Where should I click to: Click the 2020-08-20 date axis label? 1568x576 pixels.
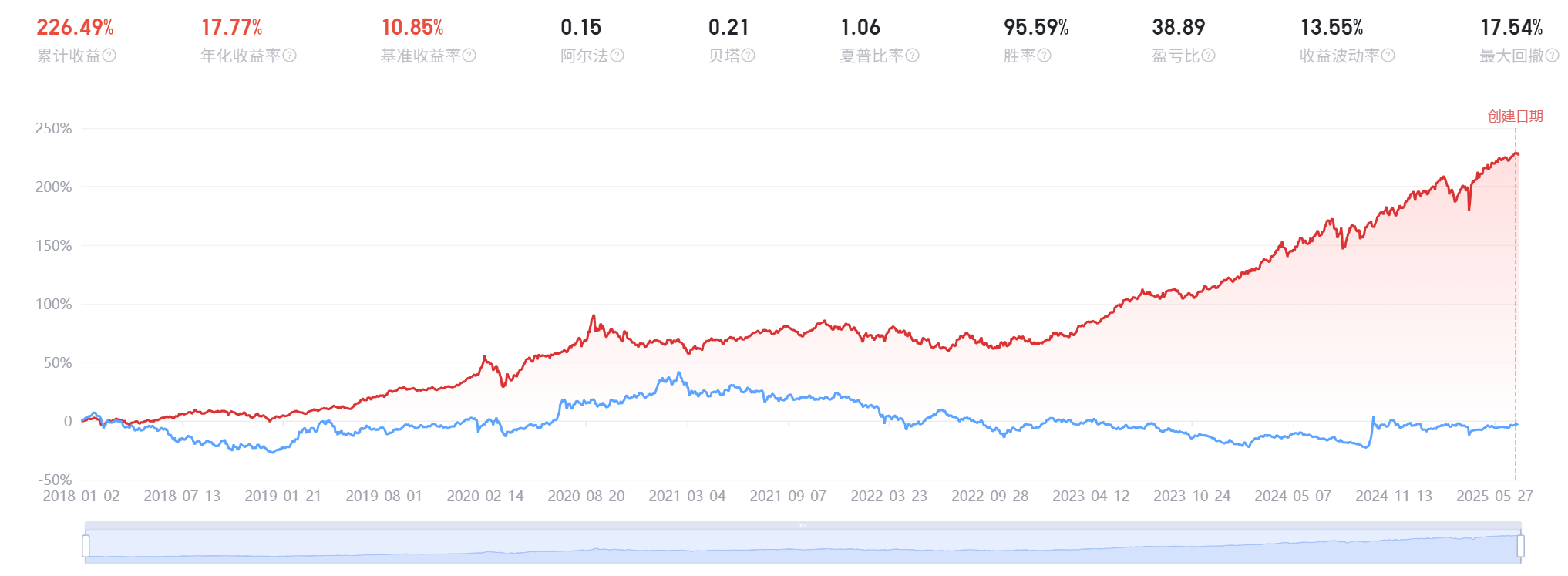(x=586, y=496)
